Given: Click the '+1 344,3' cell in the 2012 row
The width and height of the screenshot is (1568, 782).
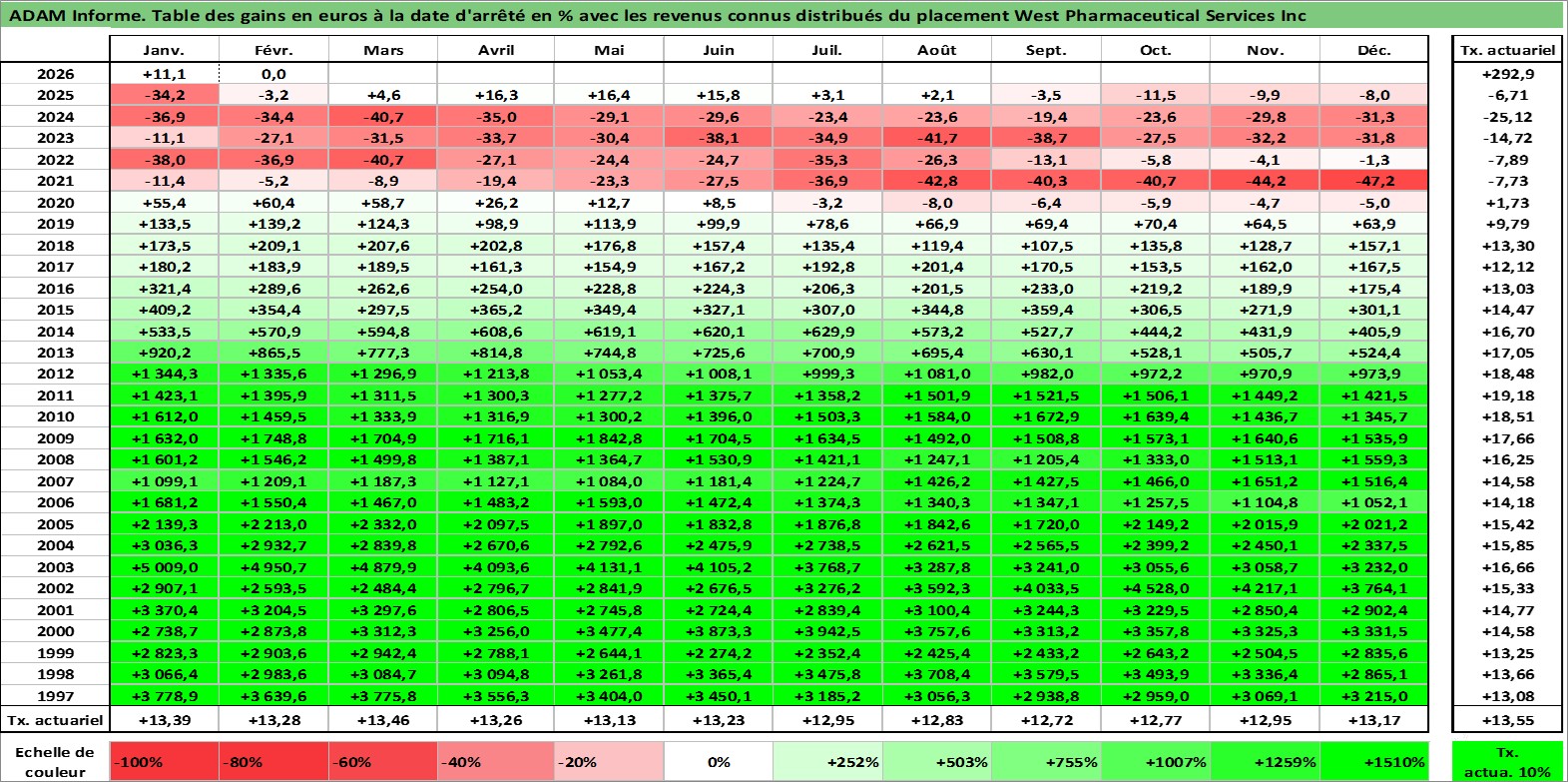Looking at the screenshot, I should point(164,374).
